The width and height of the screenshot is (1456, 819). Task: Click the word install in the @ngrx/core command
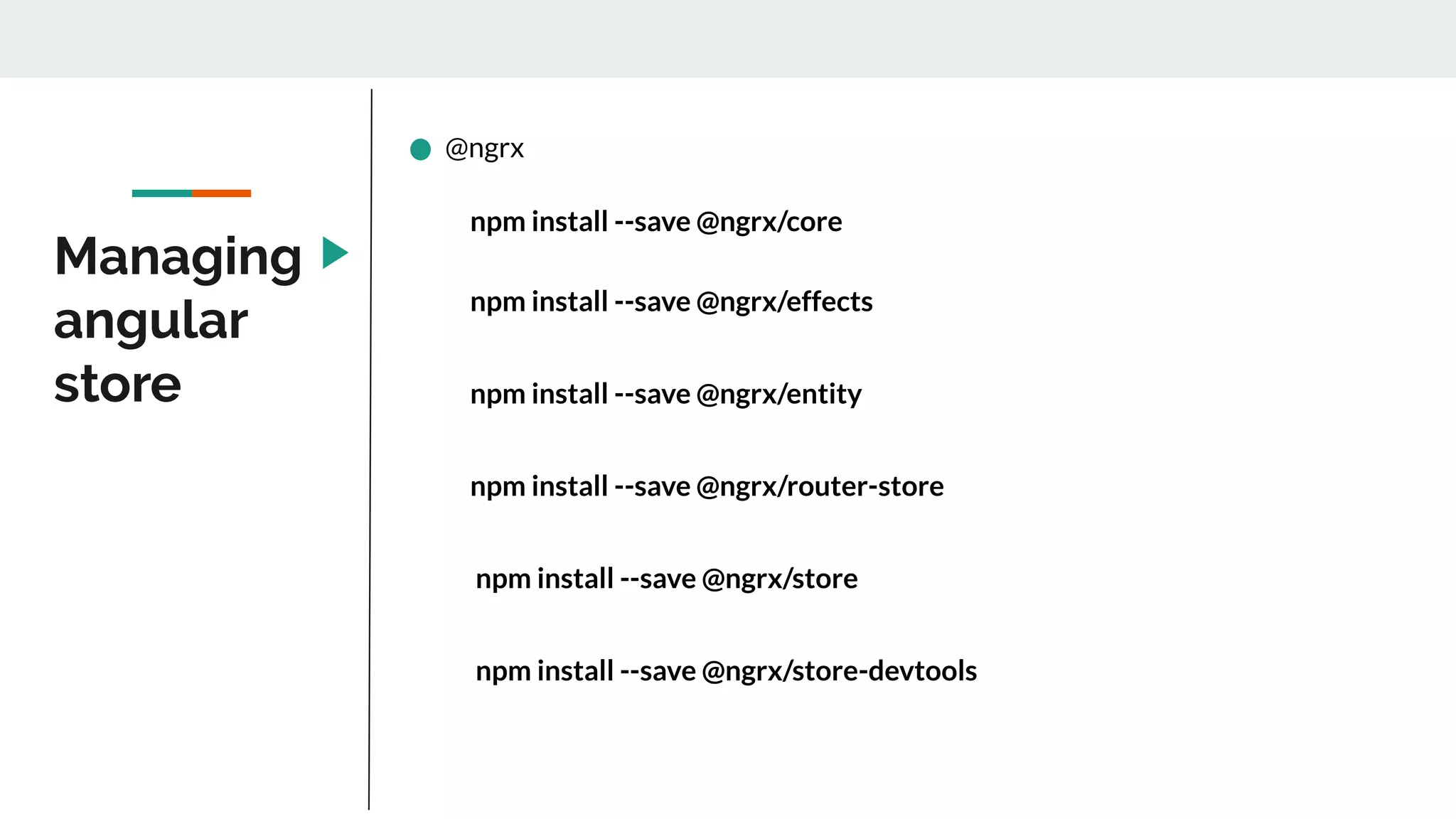(x=569, y=222)
